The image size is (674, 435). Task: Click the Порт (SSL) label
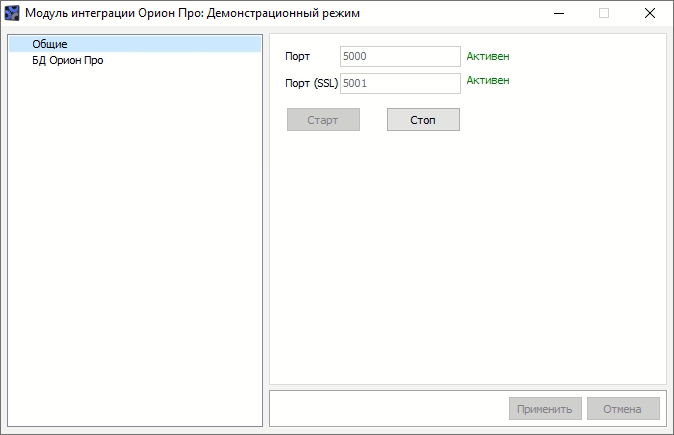click(x=312, y=83)
